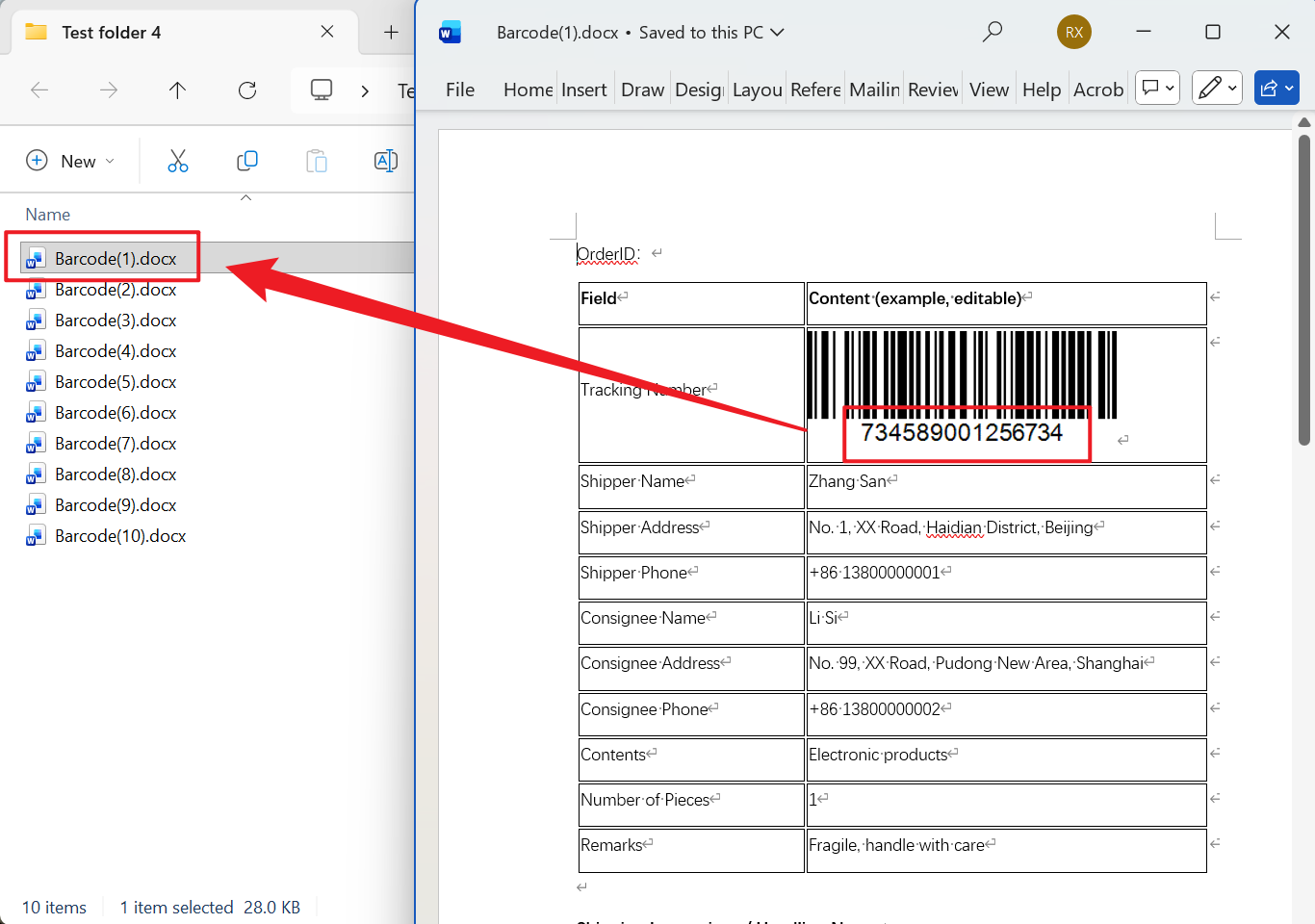Click the Cut scissors icon

(x=178, y=161)
